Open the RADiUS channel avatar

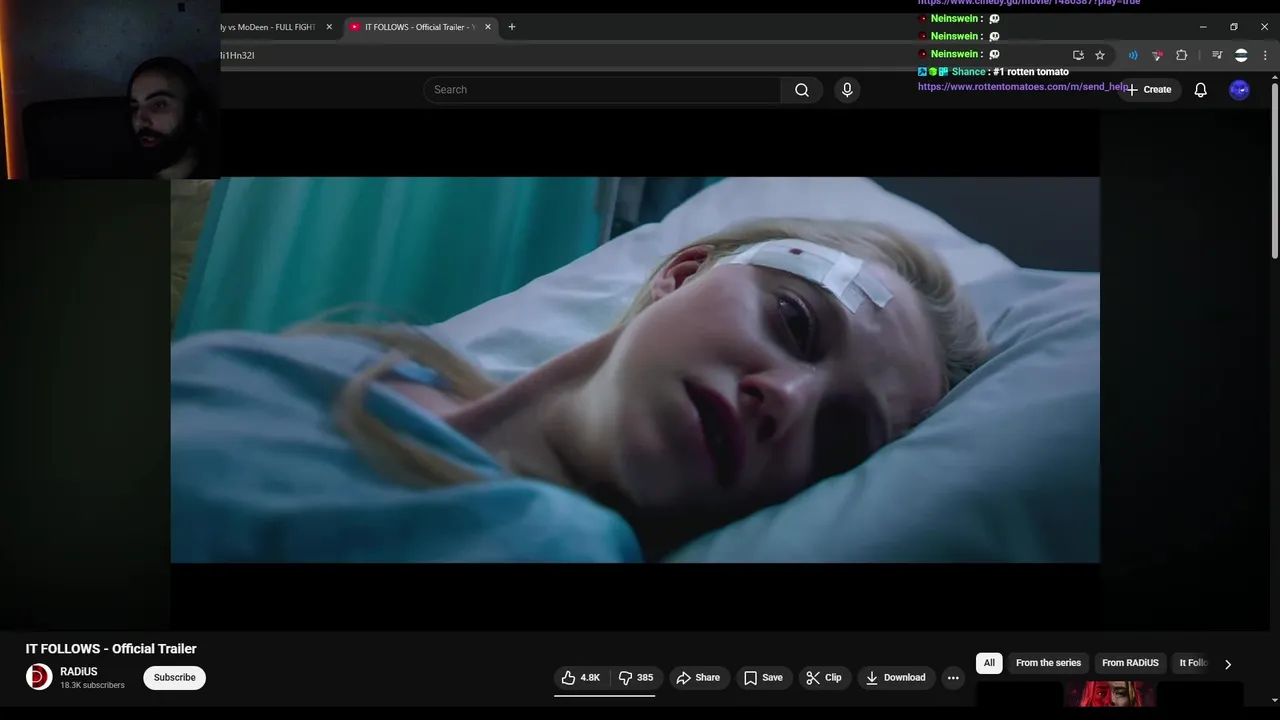[x=39, y=677]
